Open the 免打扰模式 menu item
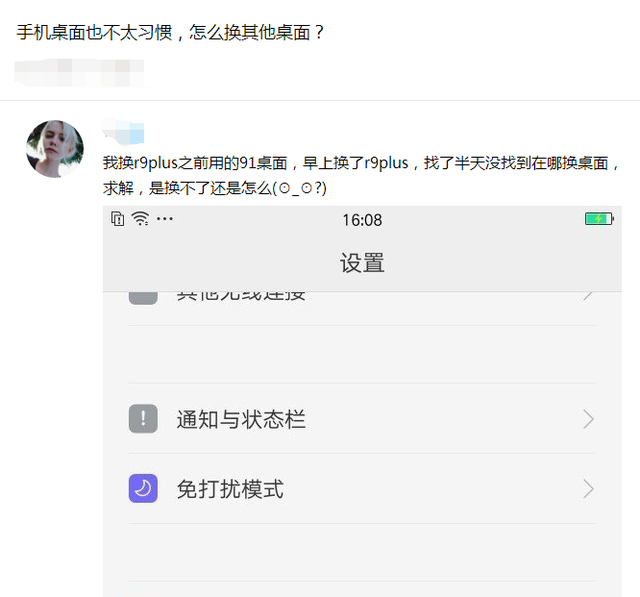 tap(230, 489)
